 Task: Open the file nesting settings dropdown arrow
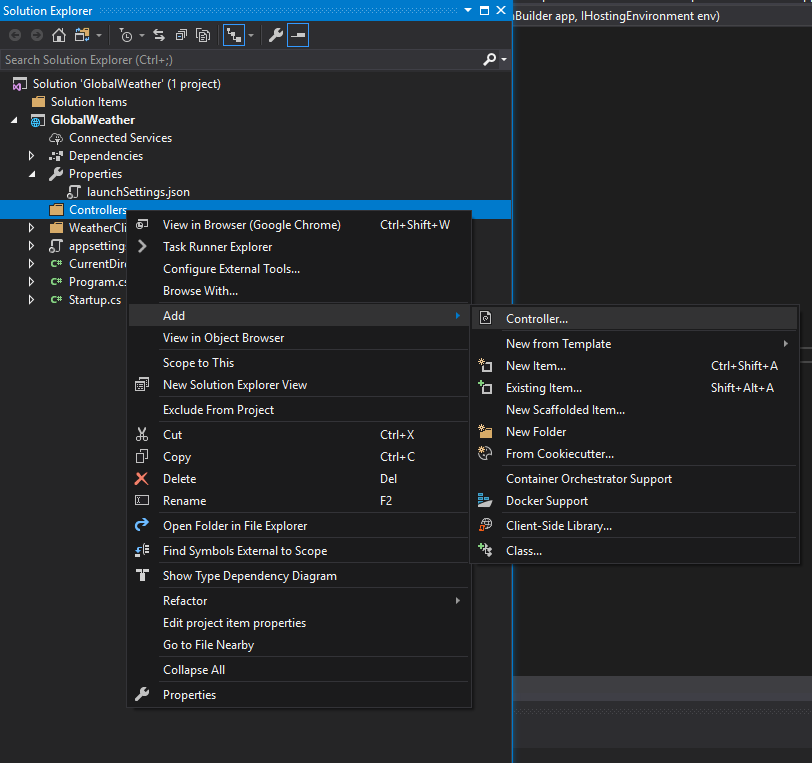[x=251, y=36]
